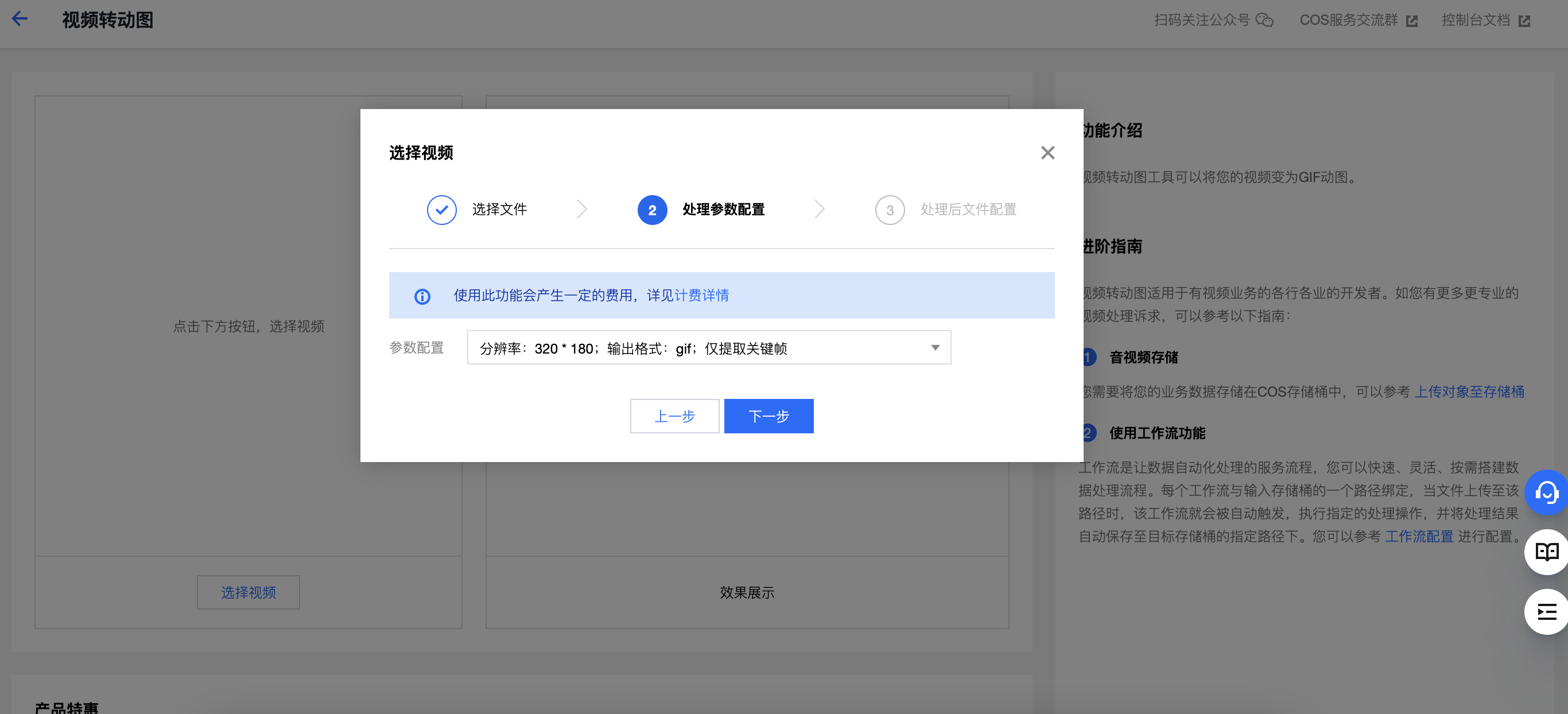The image size is (1568, 714).
Task: Click the customer service headset icon
Action: 1546,492
